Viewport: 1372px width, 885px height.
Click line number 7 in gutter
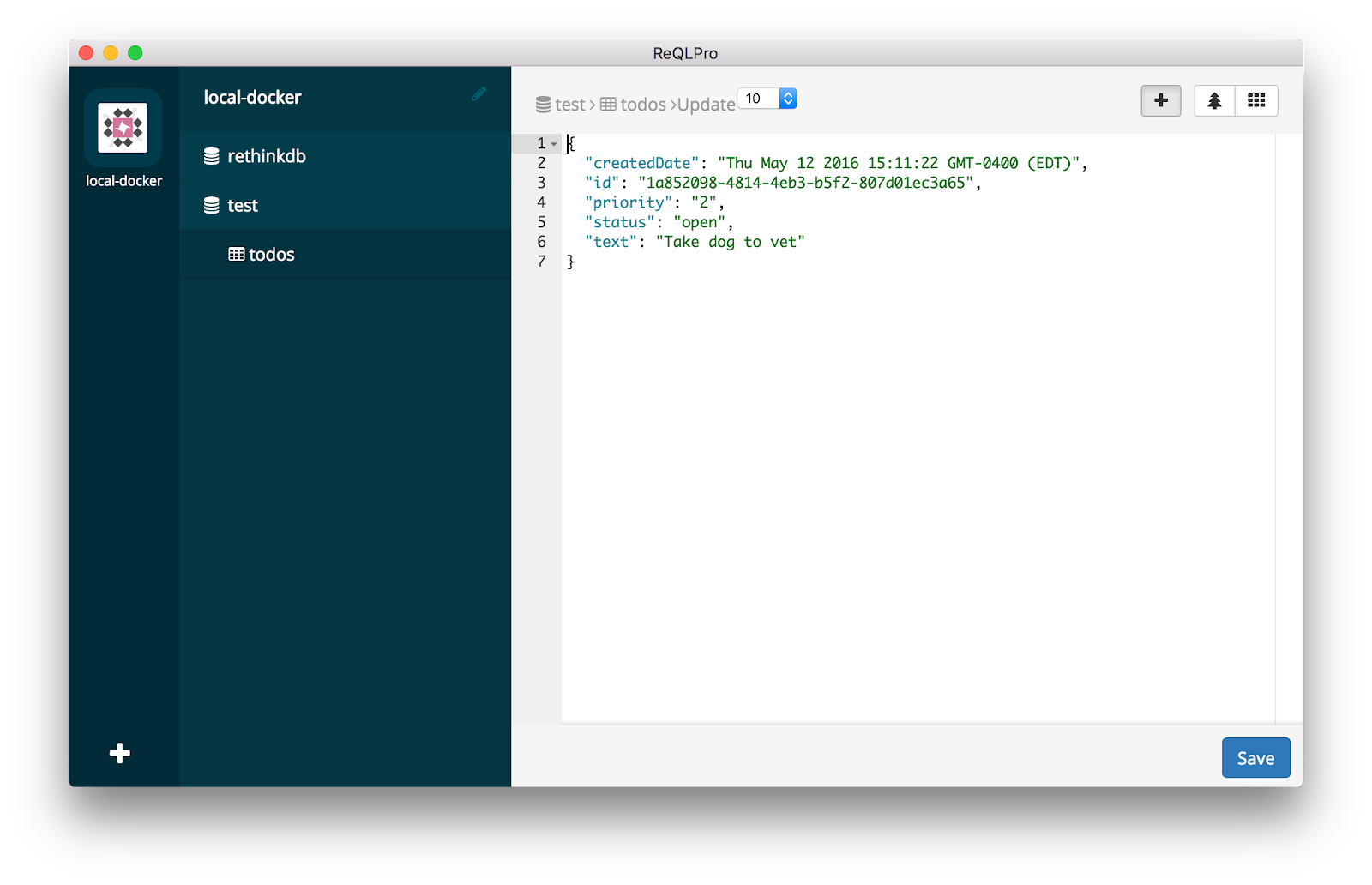[x=541, y=262]
